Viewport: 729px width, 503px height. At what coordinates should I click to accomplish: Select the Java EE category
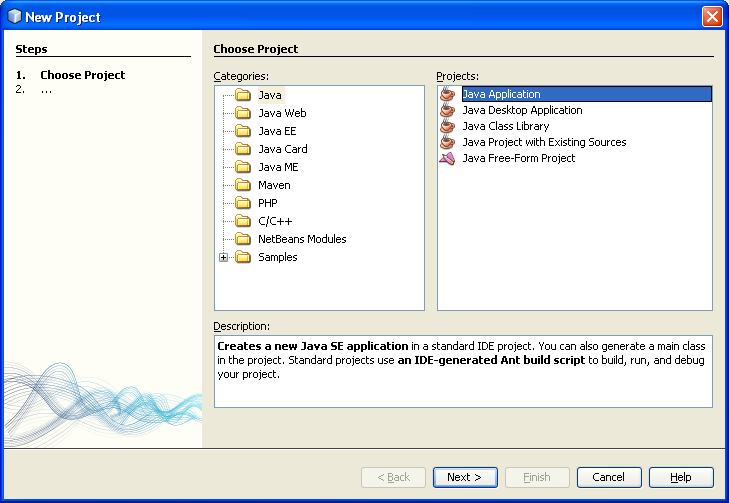pos(277,131)
